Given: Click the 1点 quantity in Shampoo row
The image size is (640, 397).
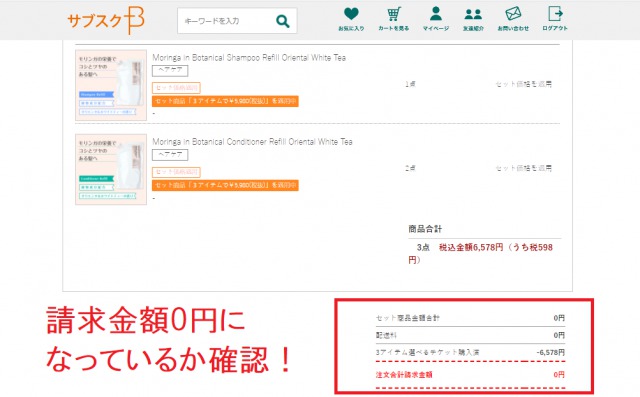Looking at the screenshot, I should tap(411, 84).
